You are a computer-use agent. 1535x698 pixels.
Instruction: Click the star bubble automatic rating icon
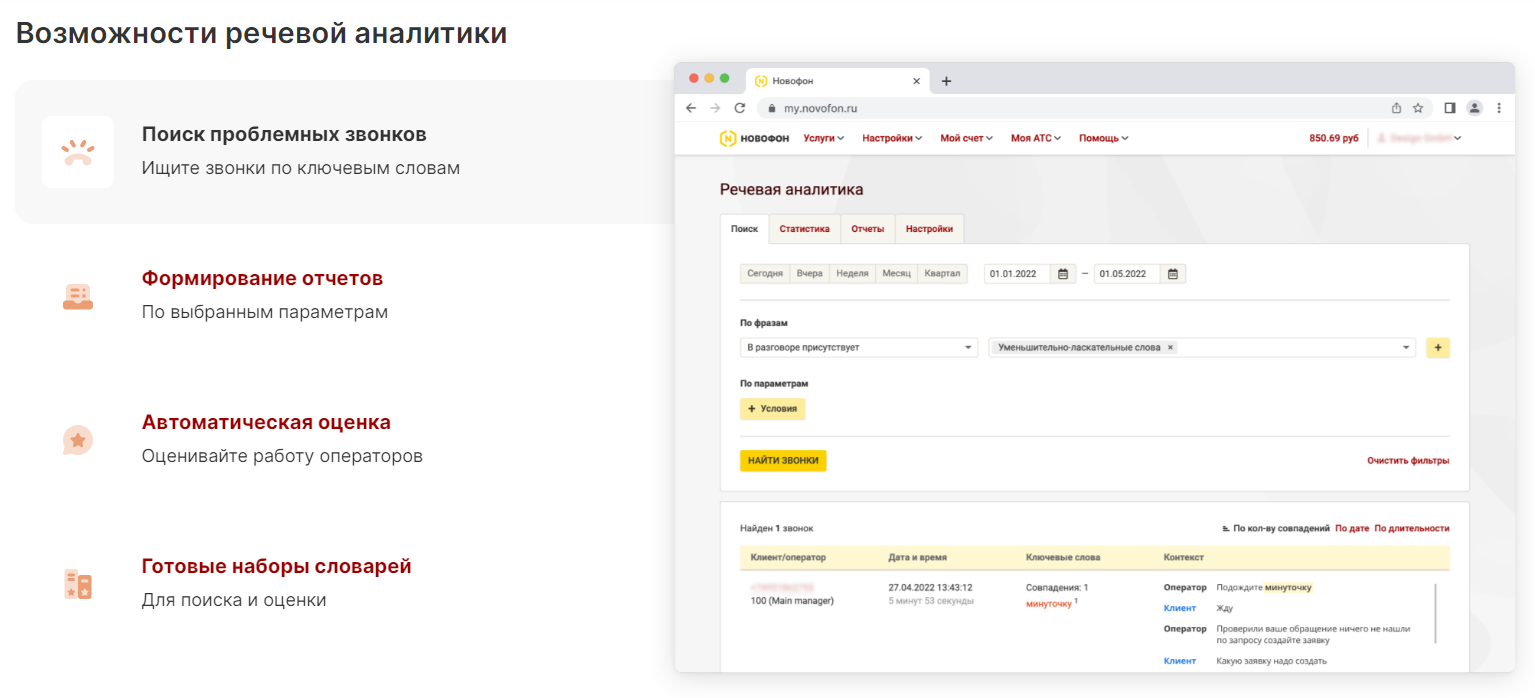coord(77,440)
